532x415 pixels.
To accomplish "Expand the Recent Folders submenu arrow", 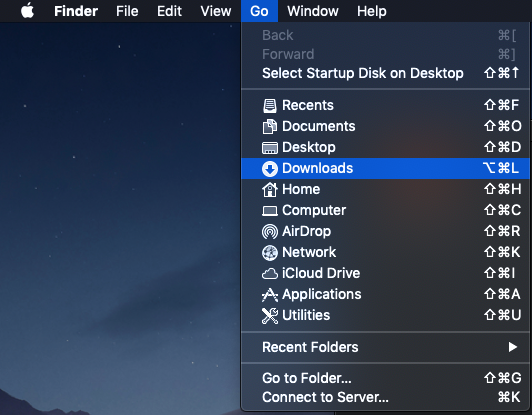I will pos(513,347).
